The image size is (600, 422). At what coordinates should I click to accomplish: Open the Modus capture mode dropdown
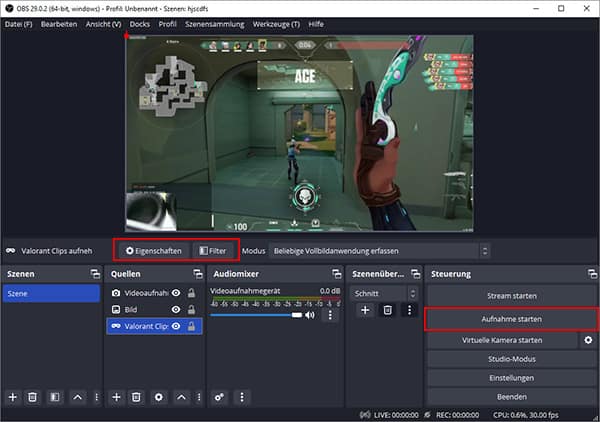pyautogui.click(x=379, y=251)
